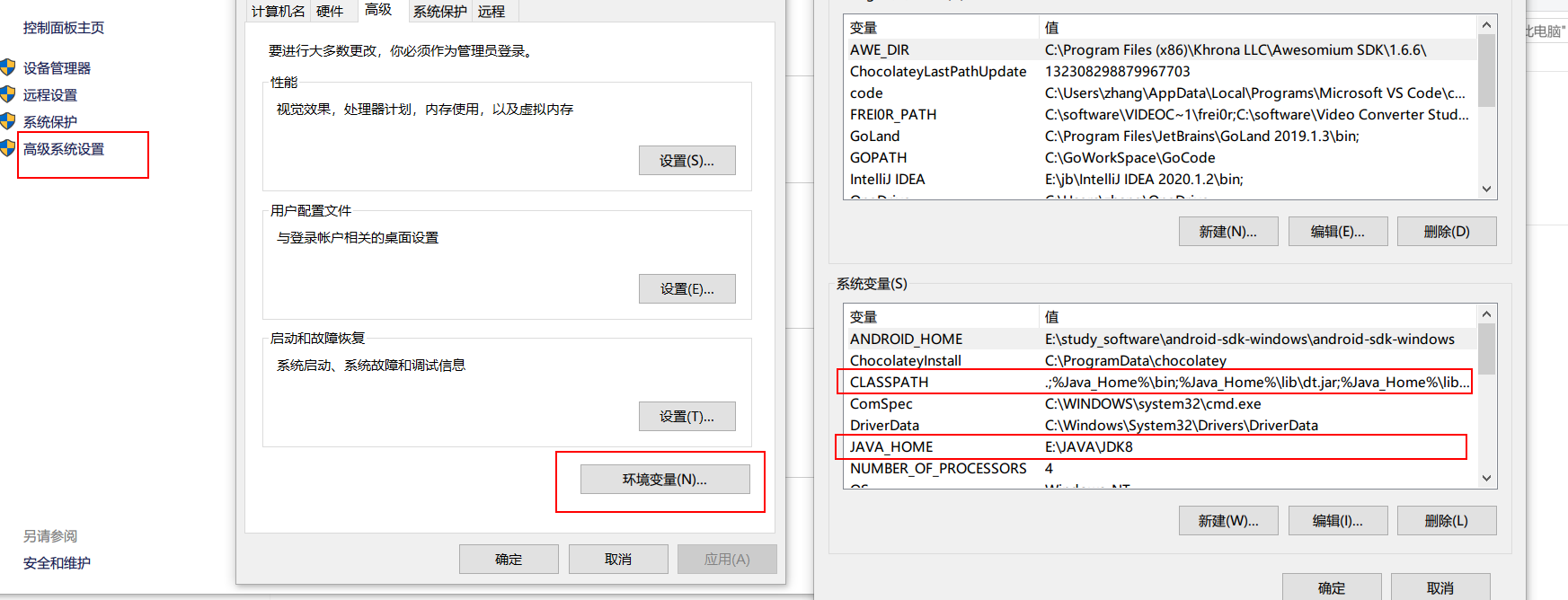The width and height of the screenshot is (1568, 600).
Task: Switch to 计算机名 tab
Action: click(278, 12)
